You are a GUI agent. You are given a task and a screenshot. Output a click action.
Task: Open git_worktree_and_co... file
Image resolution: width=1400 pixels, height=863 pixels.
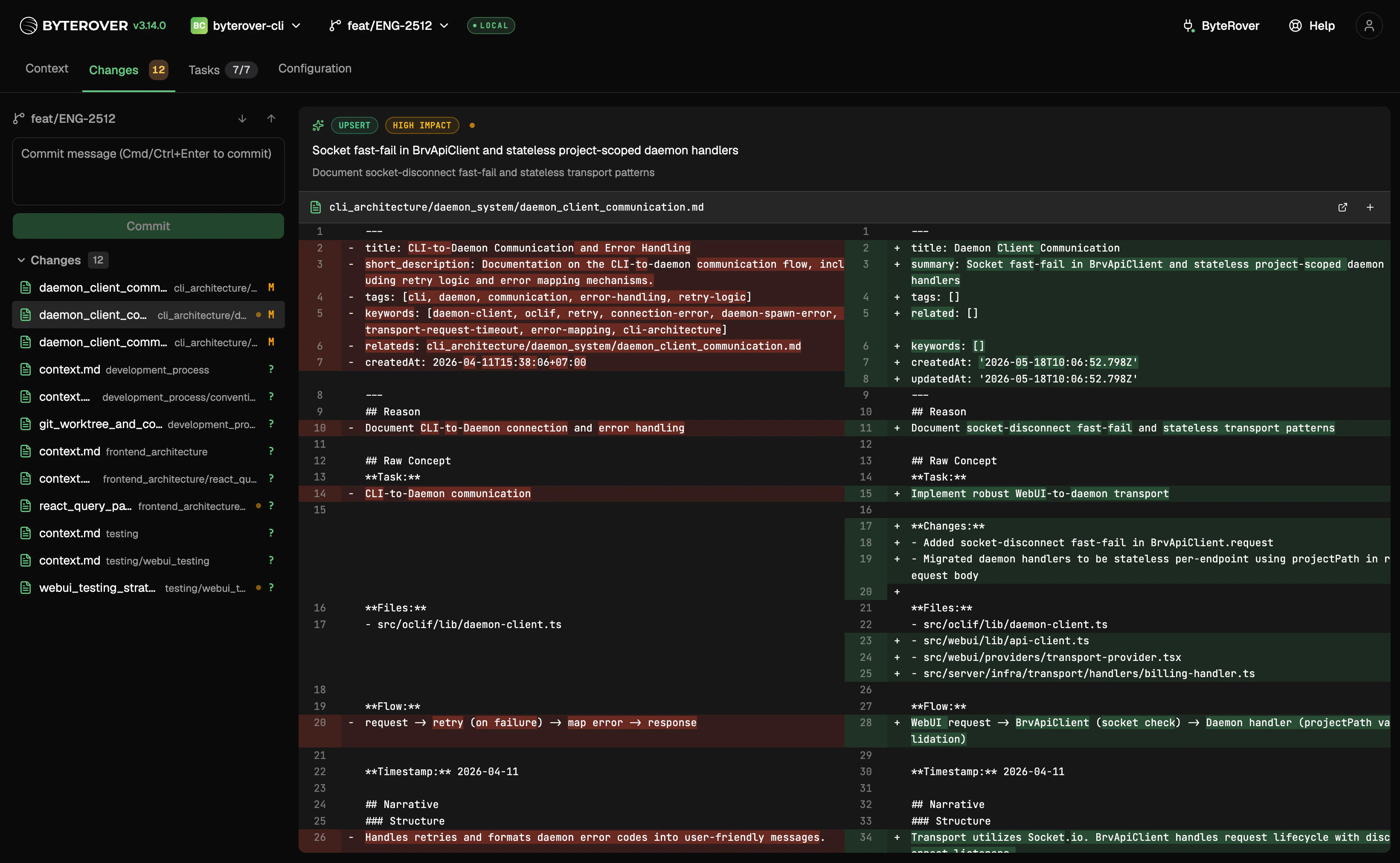pos(148,424)
